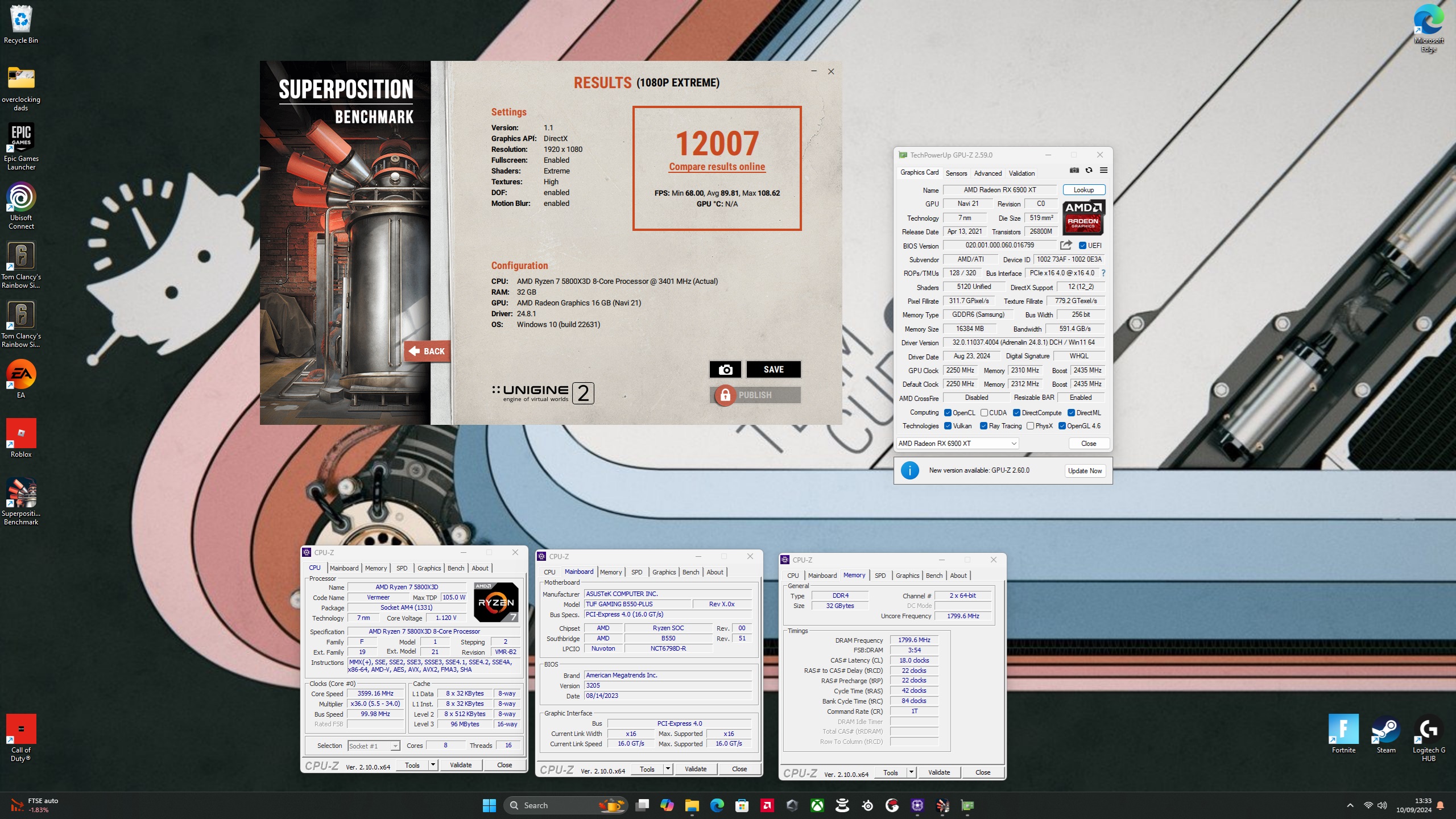Click the AMD Software icon in taskbar

pyautogui.click(x=767, y=805)
